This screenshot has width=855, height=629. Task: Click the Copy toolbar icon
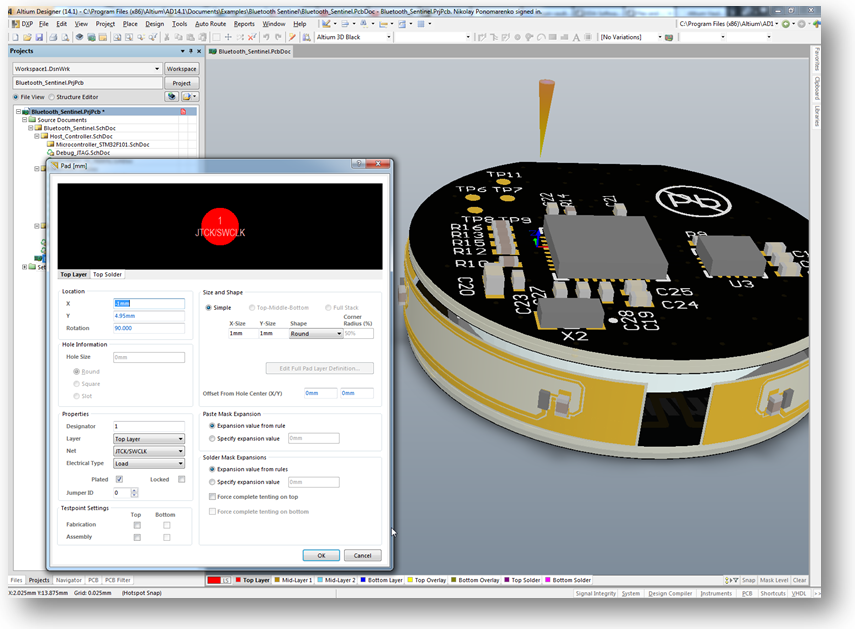click(178, 37)
